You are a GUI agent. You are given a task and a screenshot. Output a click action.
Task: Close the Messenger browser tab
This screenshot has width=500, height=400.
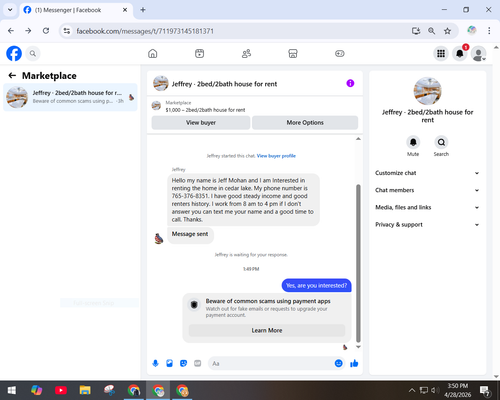tap(125, 10)
